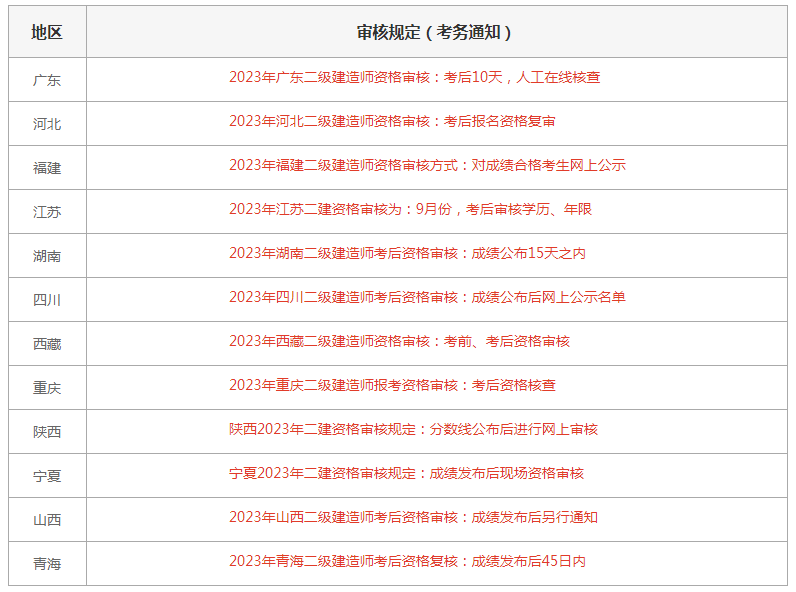The image size is (796, 592).
Task: Select the 湖南 region cell
Action: (x=47, y=256)
